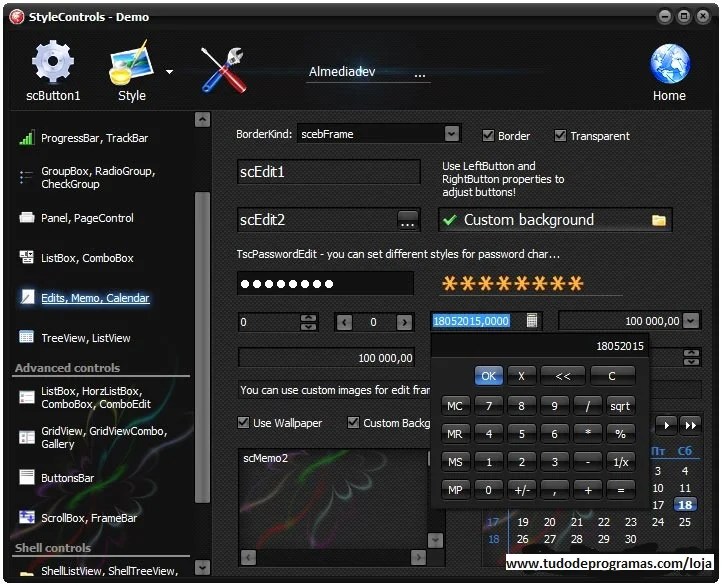The height and width of the screenshot is (586, 722).
Task: Open ListBox, ComboBox page
Action: 87,258
